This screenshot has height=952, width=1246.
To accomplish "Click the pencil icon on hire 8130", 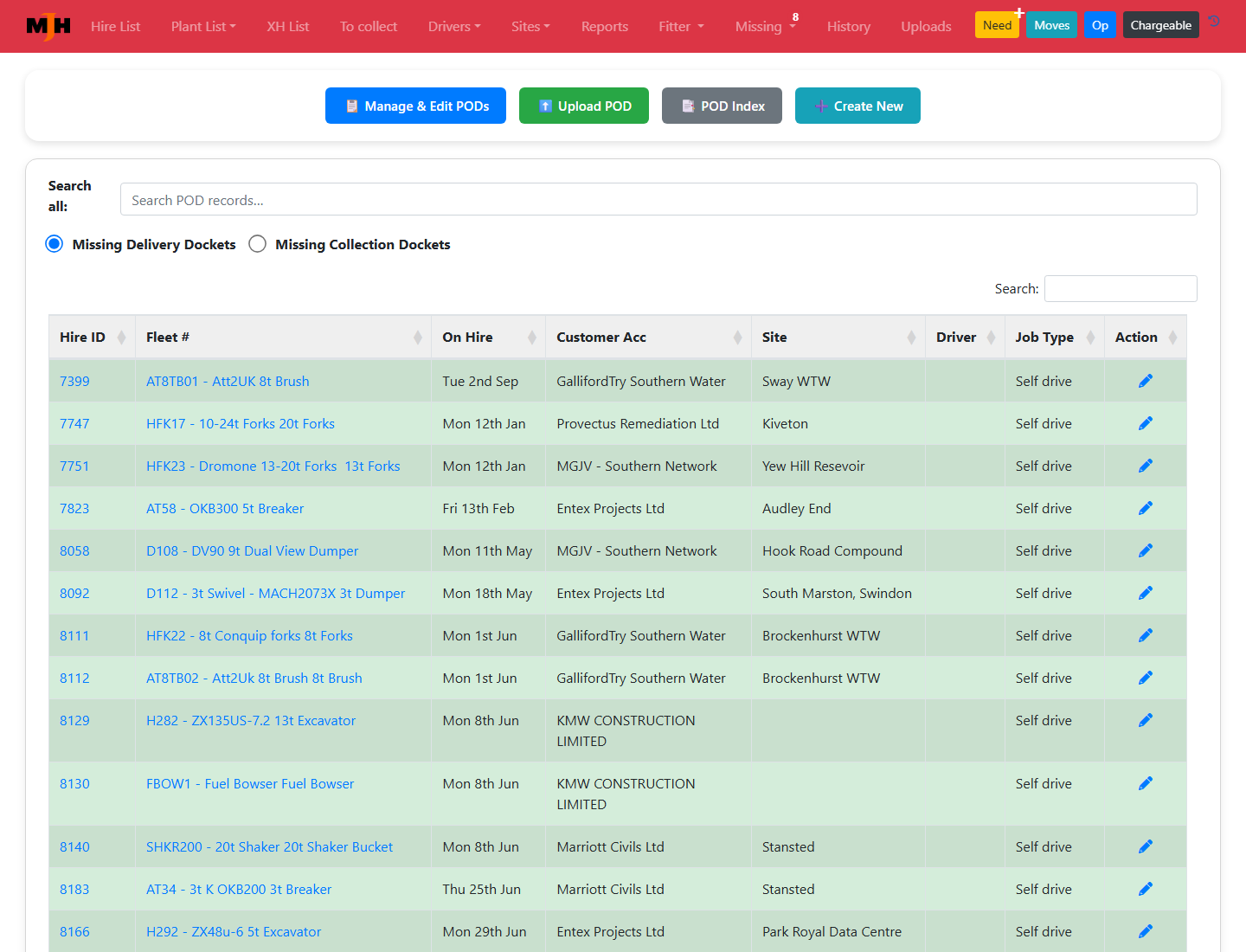I will (1146, 783).
